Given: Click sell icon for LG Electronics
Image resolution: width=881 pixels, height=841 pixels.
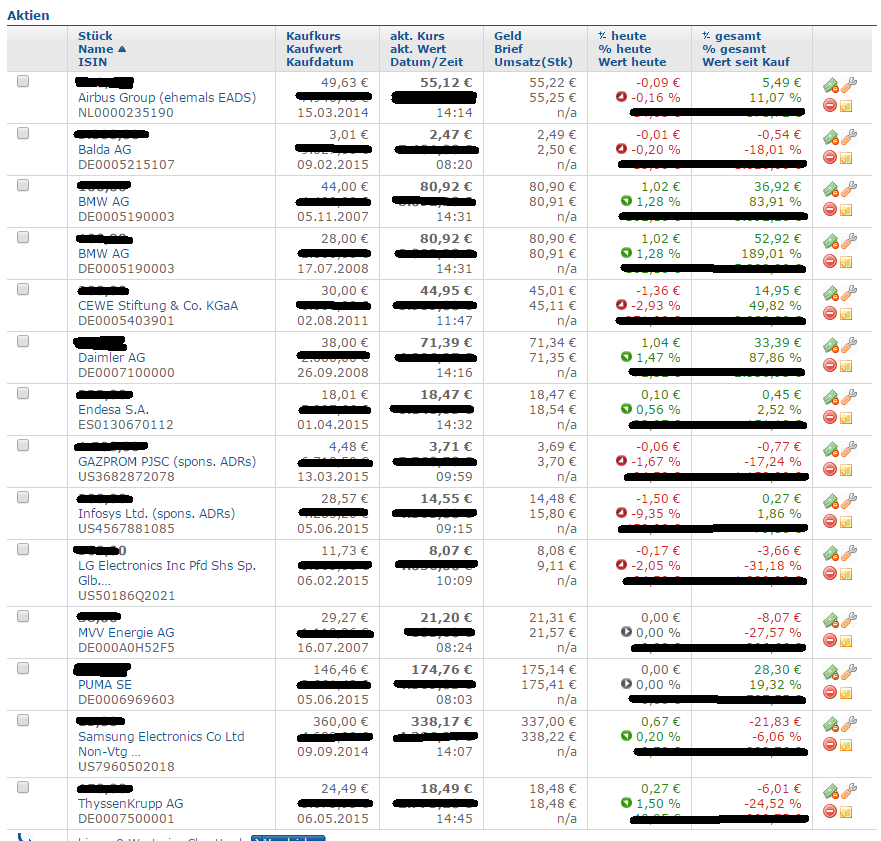Looking at the screenshot, I should [x=831, y=554].
